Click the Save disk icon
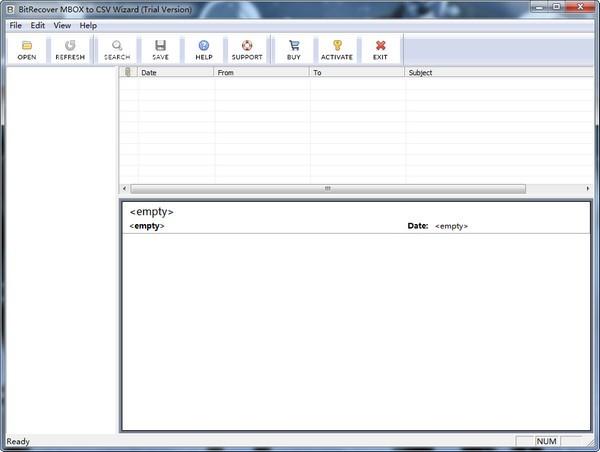600x452 pixels. click(x=160, y=46)
